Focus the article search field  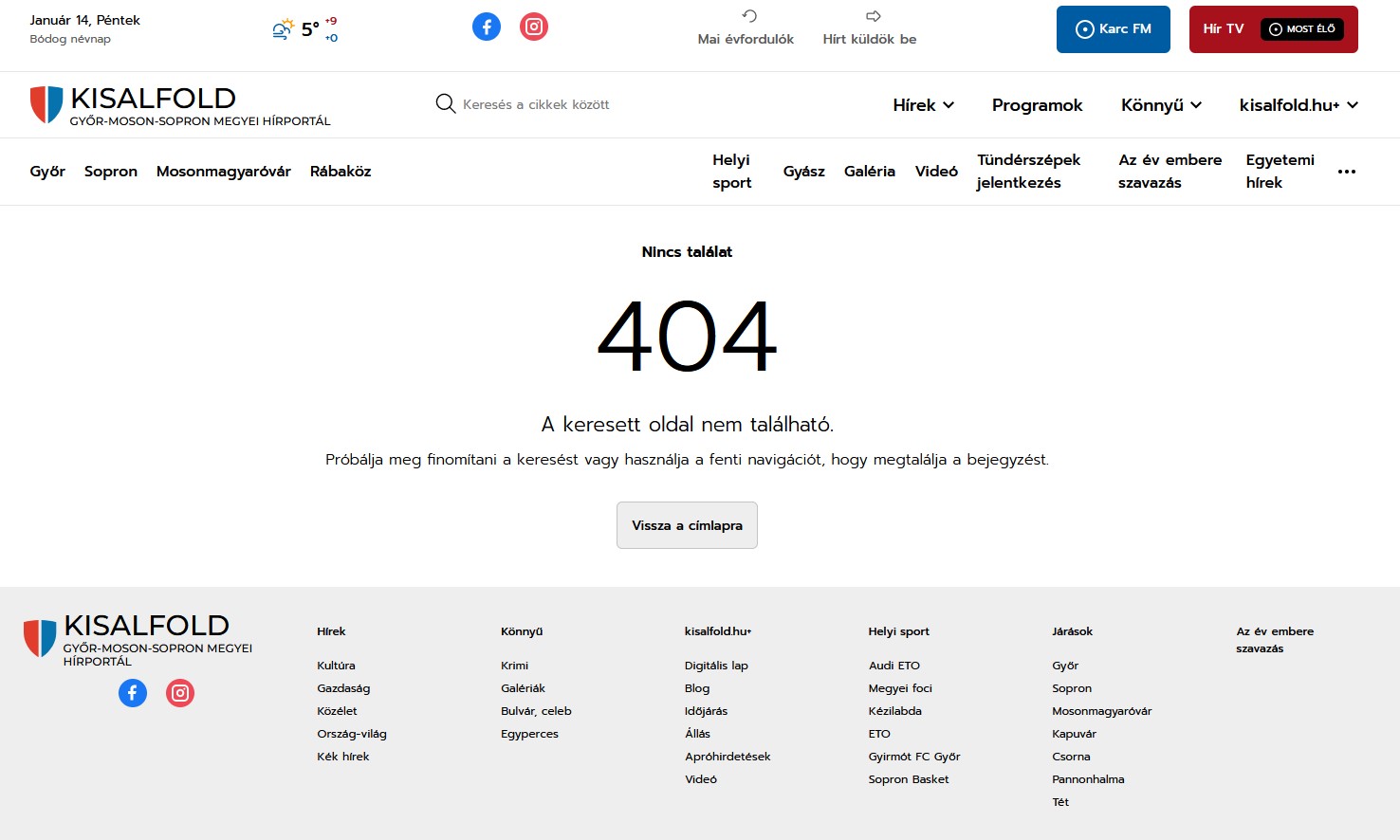coord(536,104)
